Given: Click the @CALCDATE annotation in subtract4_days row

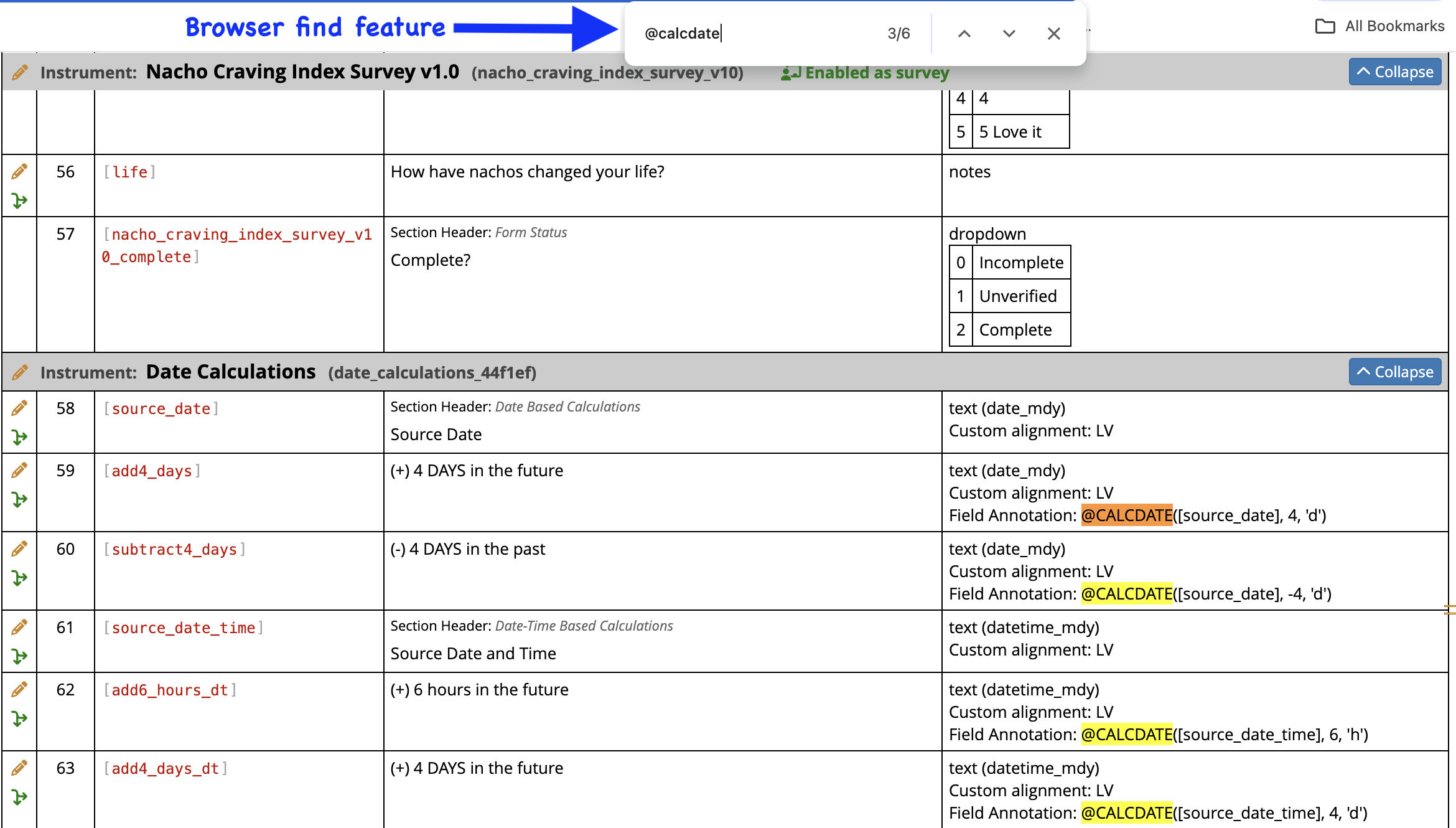Looking at the screenshot, I should coord(1127,594).
